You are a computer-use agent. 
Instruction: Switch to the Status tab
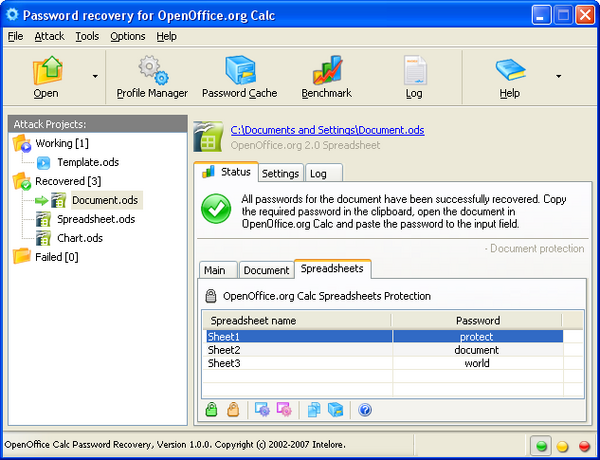coord(226,172)
